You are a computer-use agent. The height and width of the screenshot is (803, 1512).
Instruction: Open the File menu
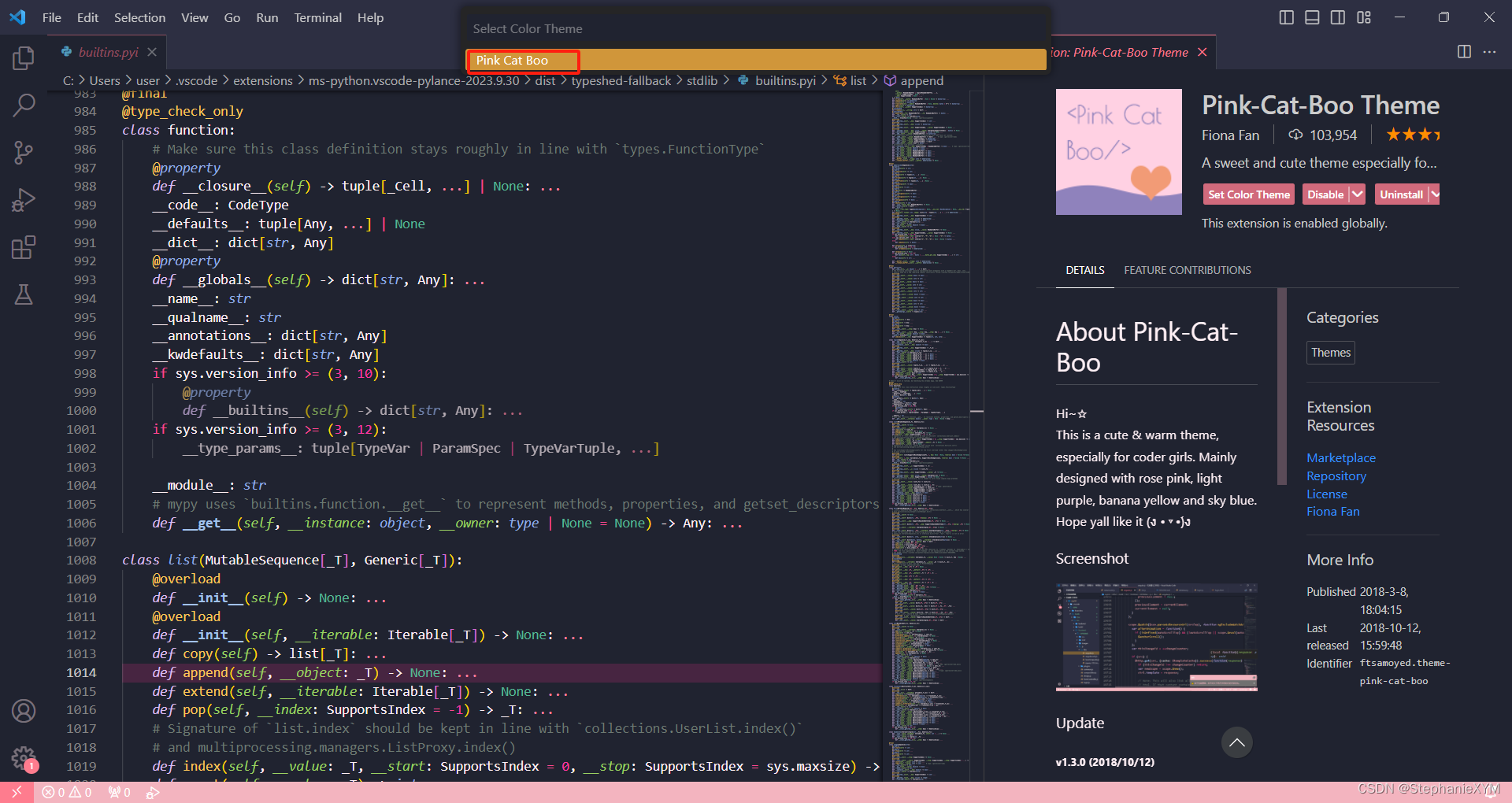pyautogui.click(x=52, y=17)
